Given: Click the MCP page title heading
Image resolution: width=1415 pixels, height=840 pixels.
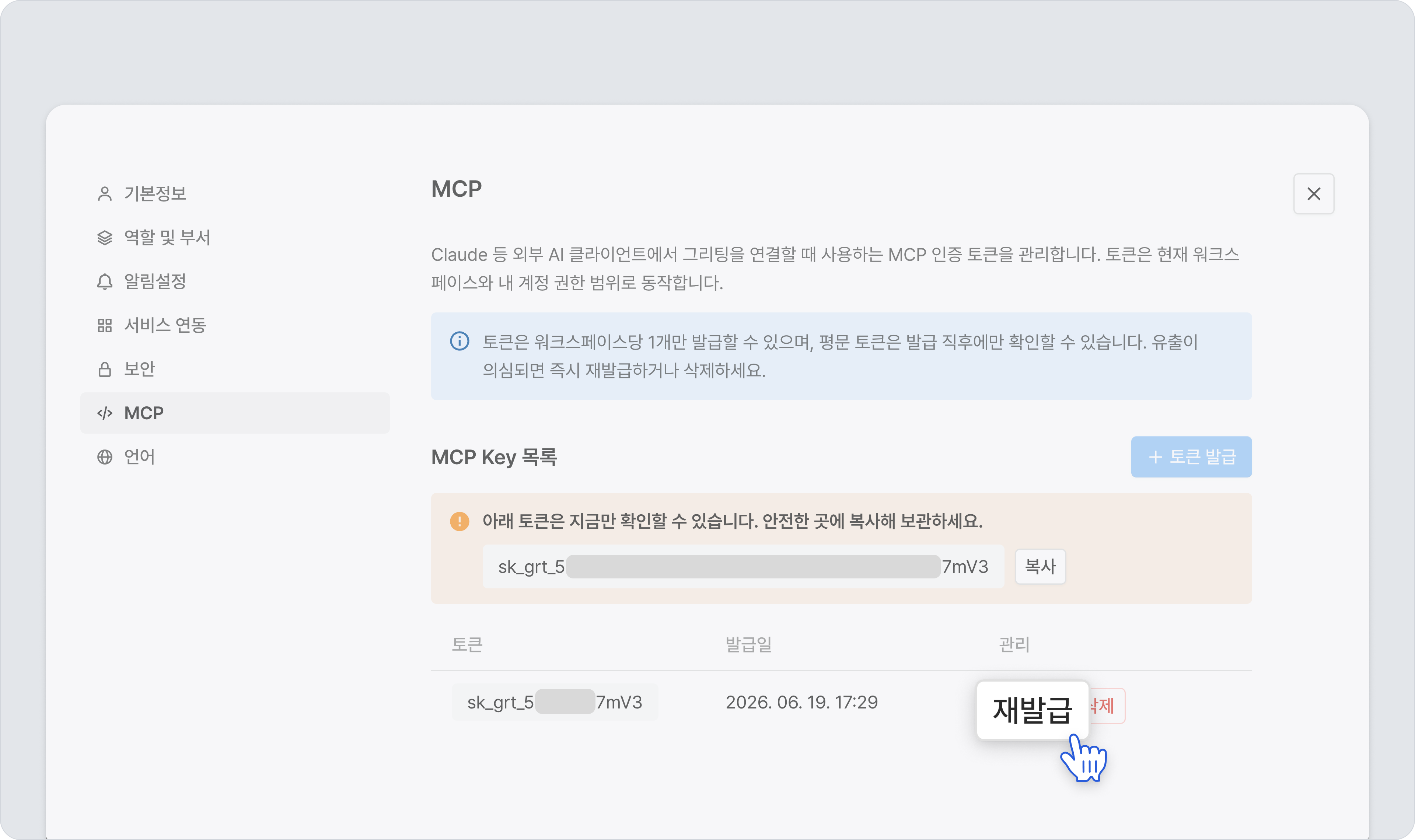Looking at the screenshot, I should [x=456, y=189].
